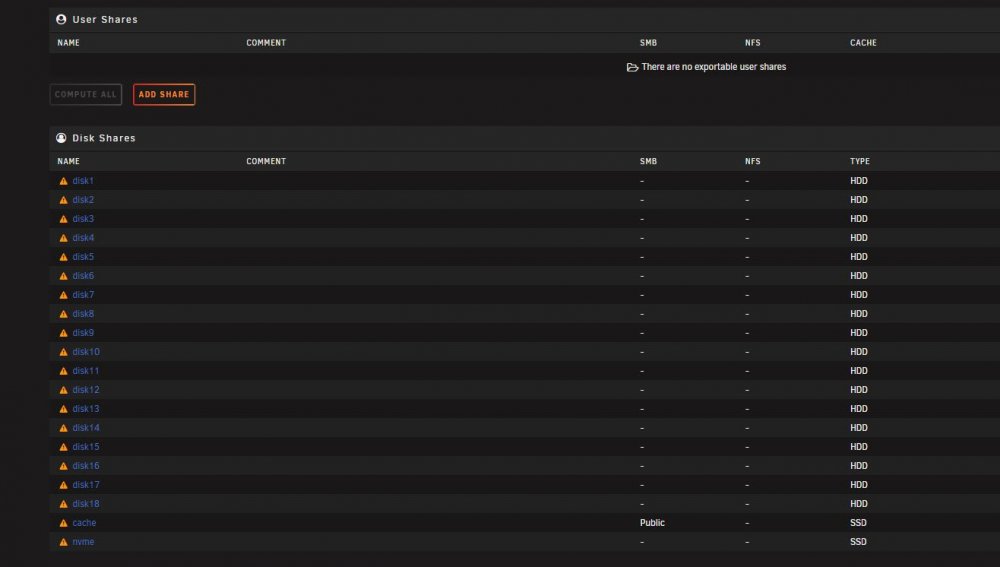The image size is (1000, 567).
Task: Click the SSD type of the cache row
Action: (858, 523)
